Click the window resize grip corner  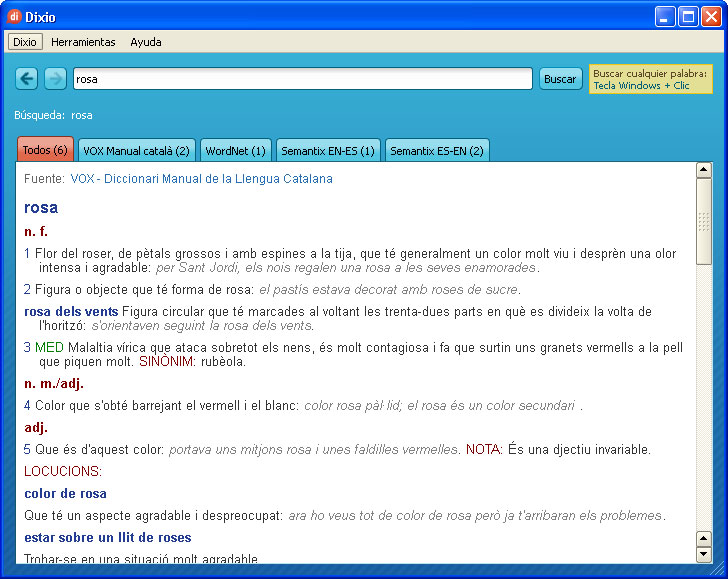tap(718, 568)
